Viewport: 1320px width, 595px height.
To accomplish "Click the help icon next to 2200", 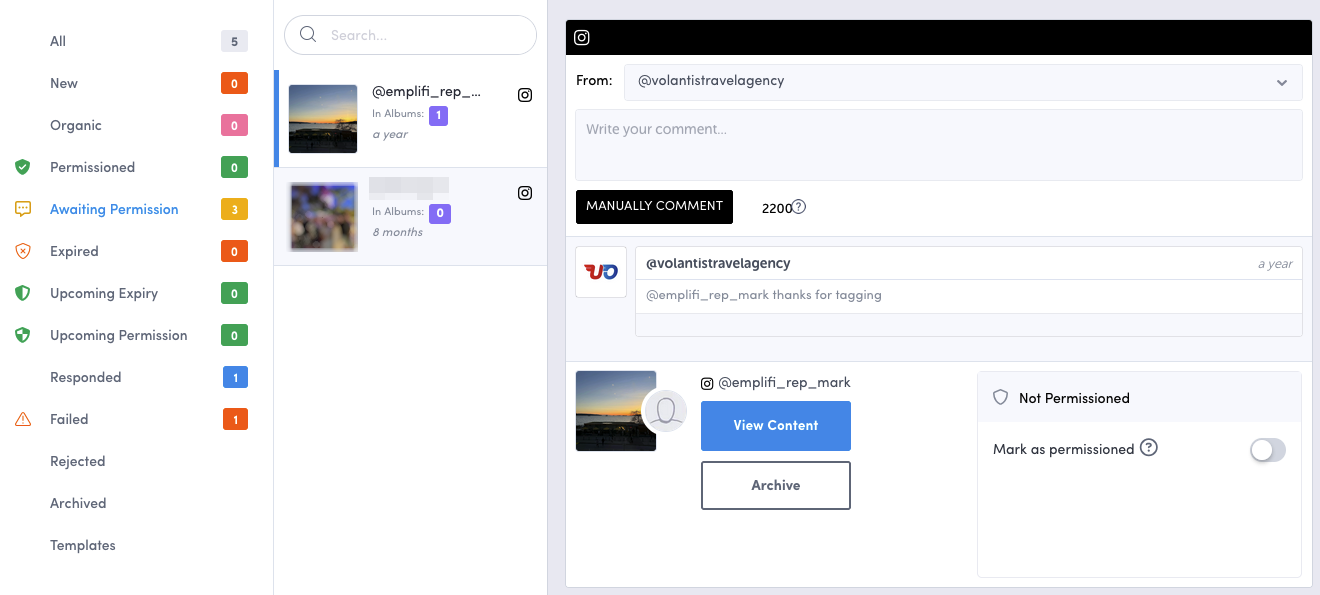I will click(x=799, y=207).
